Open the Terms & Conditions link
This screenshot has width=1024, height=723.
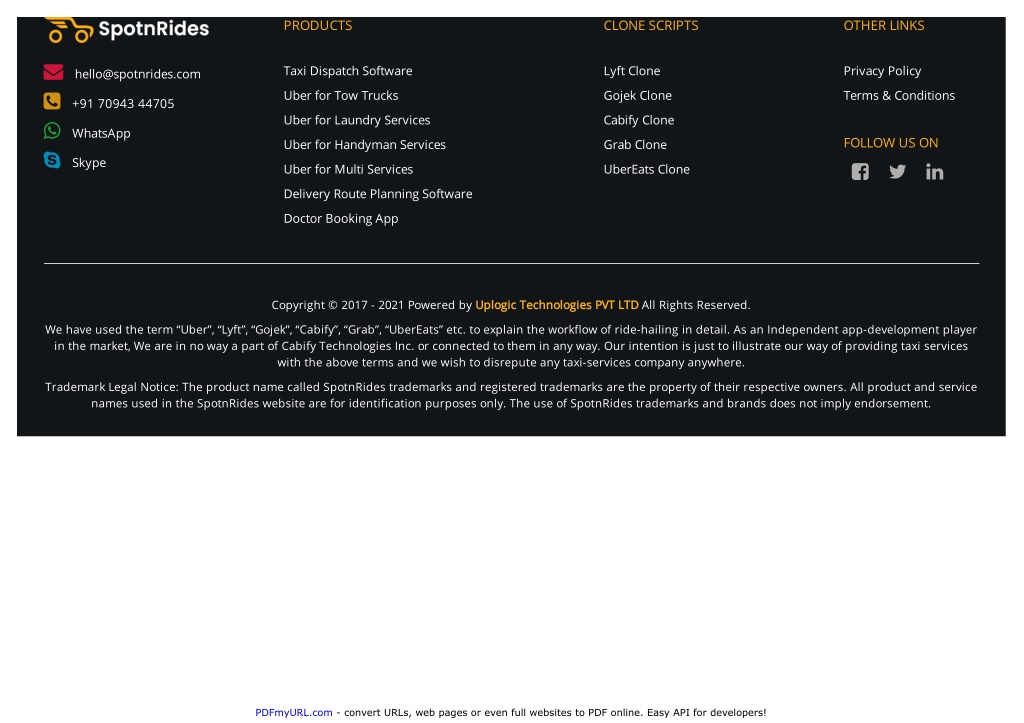point(899,95)
